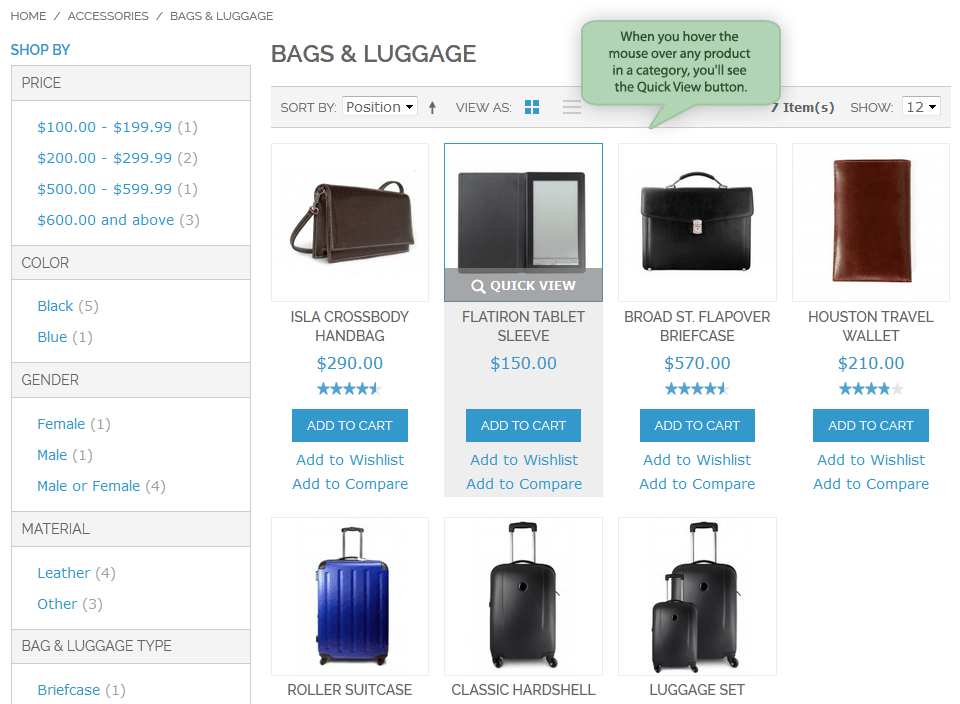Open Quick View on Flatiron Tablet Sleeve
The height and width of the screenshot is (704, 960).
click(523, 285)
